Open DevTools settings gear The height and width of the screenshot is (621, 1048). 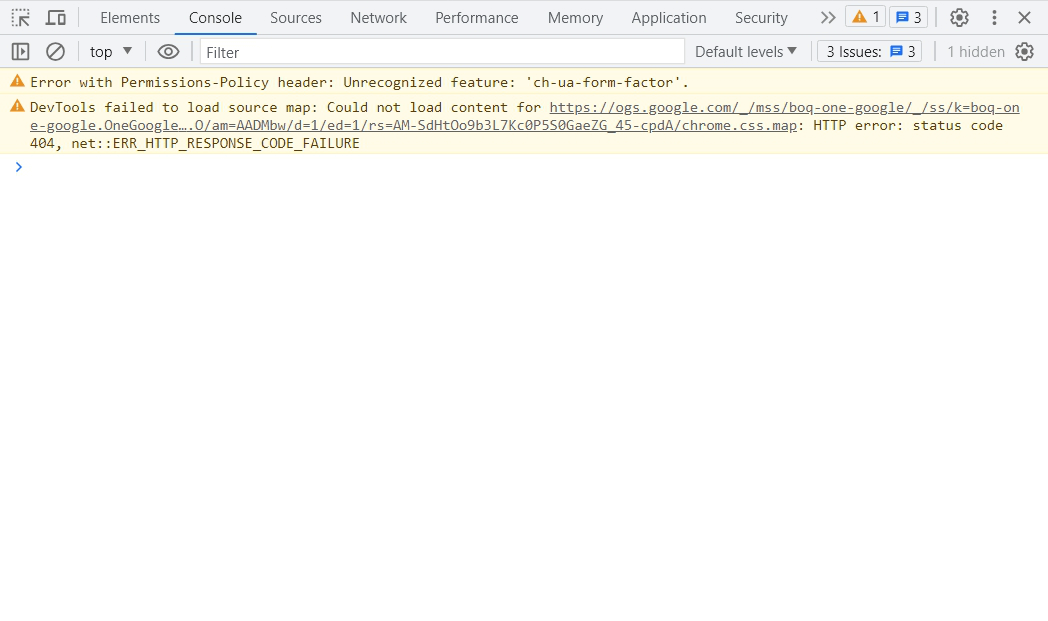click(x=959, y=17)
